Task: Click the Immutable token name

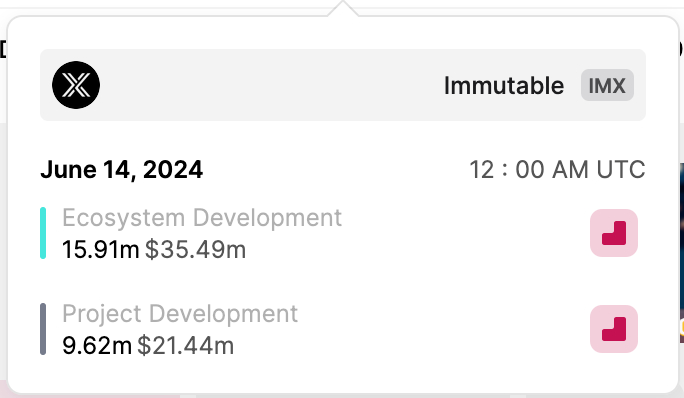Action: 504,85
